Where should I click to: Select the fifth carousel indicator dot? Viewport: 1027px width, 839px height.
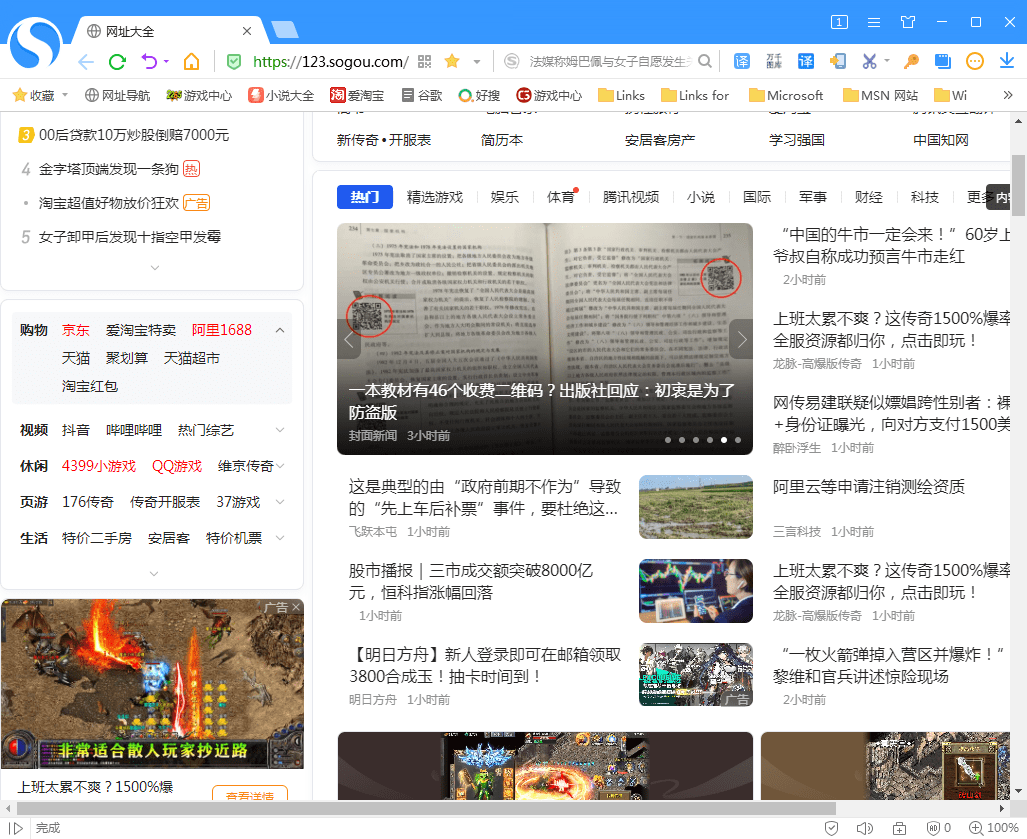[723, 439]
